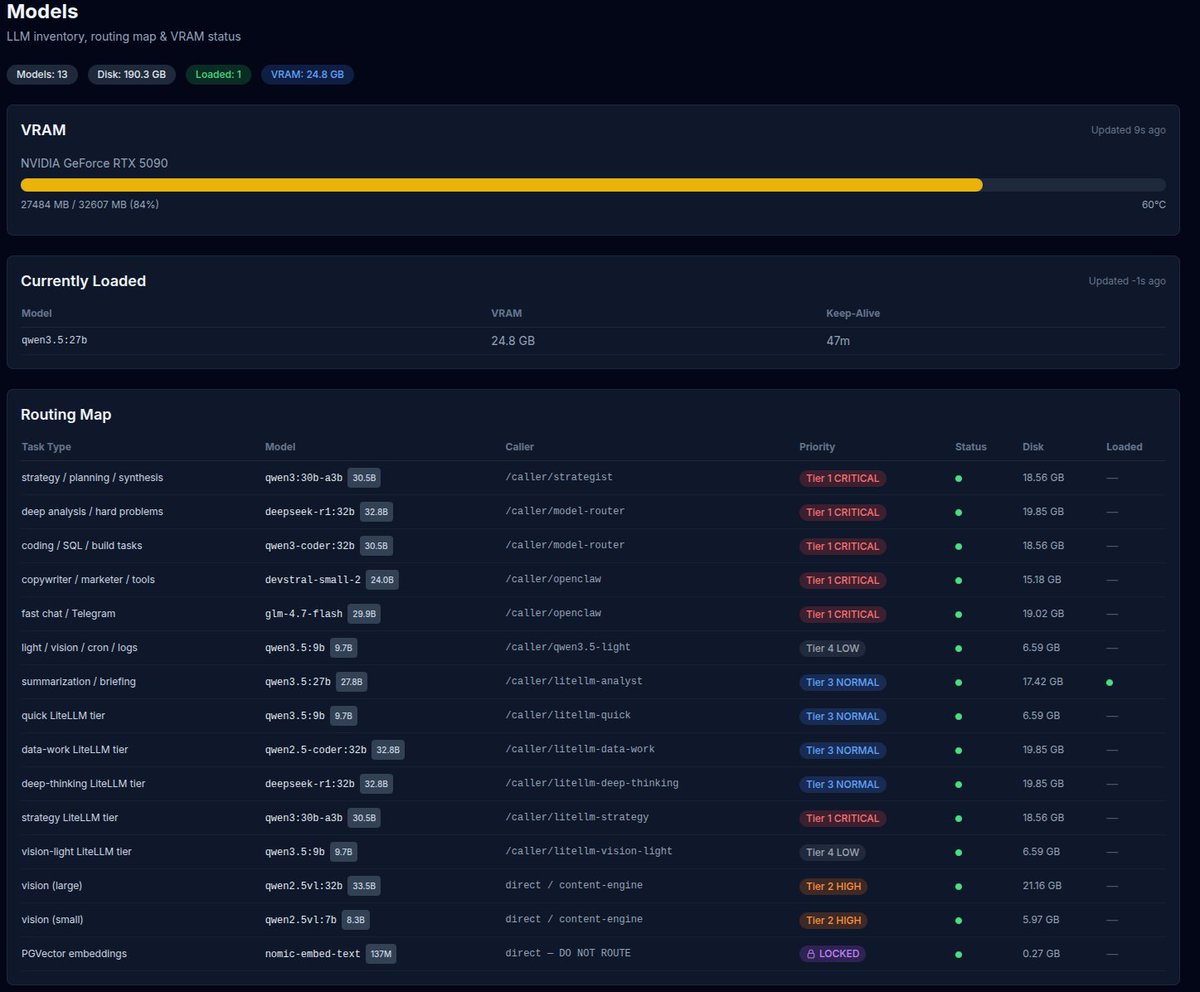Click the Priority column header
This screenshot has width=1200, height=992.
click(x=817, y=447)
